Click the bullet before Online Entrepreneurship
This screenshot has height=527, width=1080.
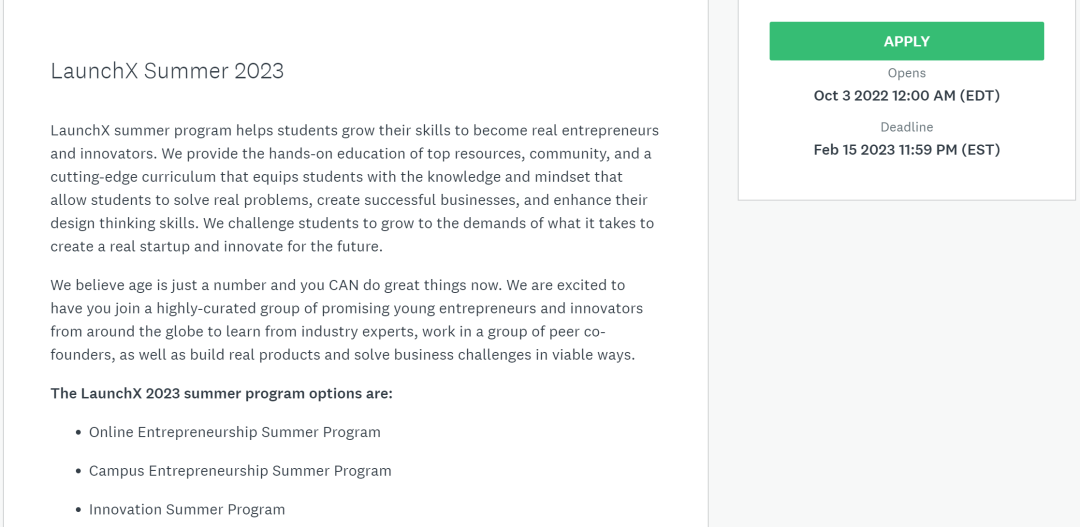coord(78,433)
